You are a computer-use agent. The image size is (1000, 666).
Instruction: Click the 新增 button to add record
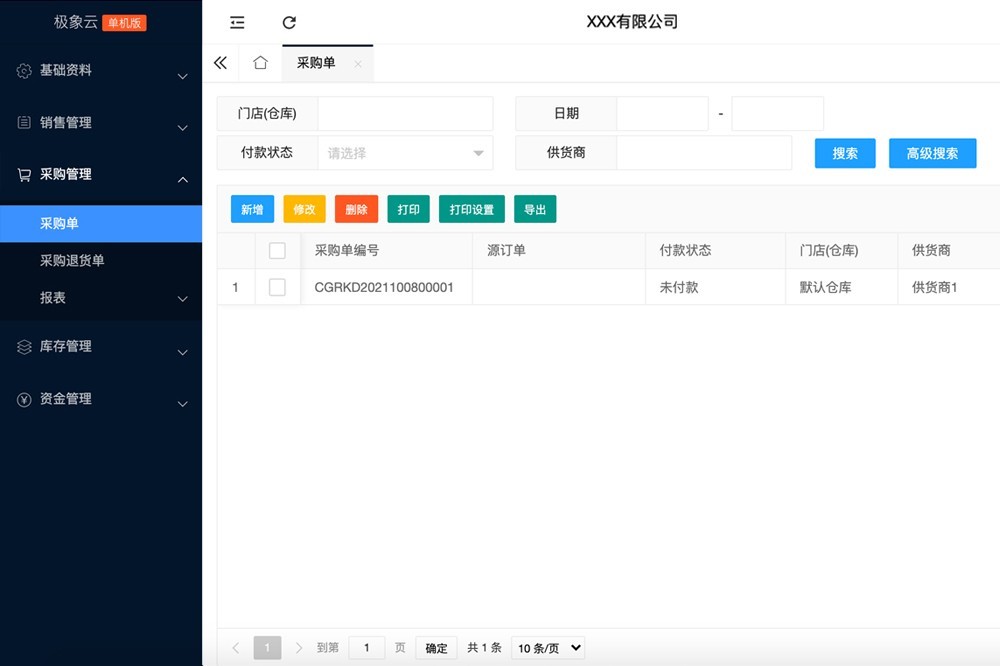click(x=252, y=209)
